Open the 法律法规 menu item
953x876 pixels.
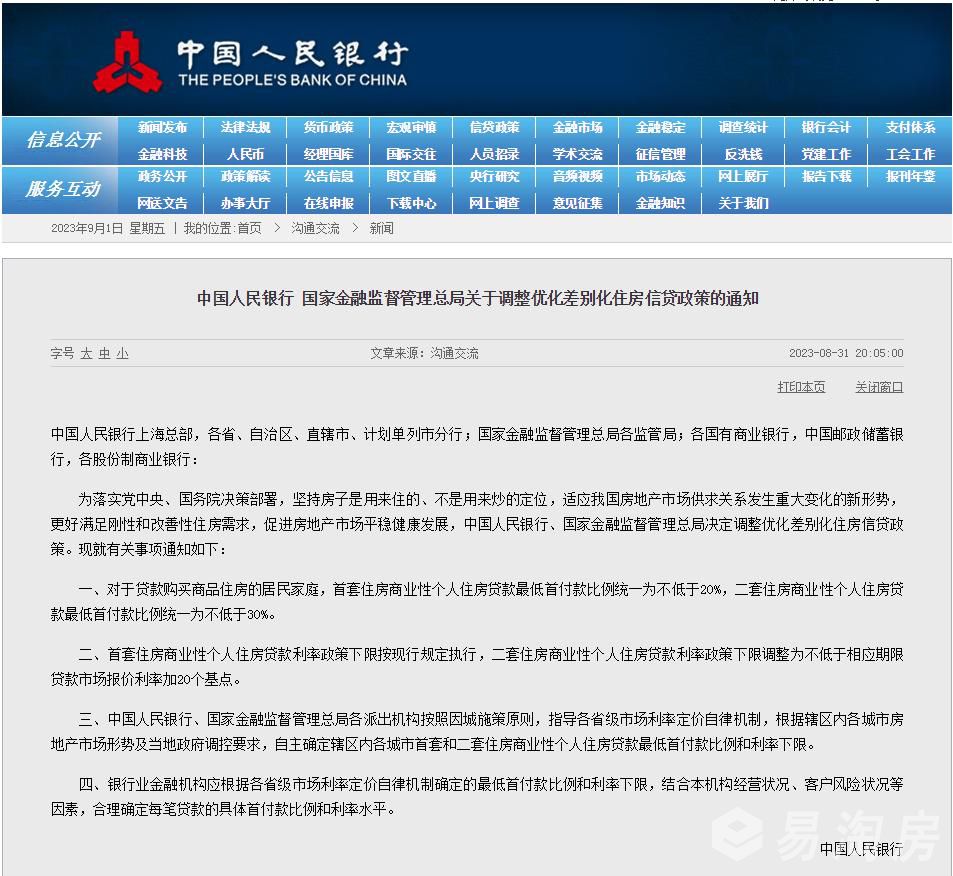click(x=246, y=127)
